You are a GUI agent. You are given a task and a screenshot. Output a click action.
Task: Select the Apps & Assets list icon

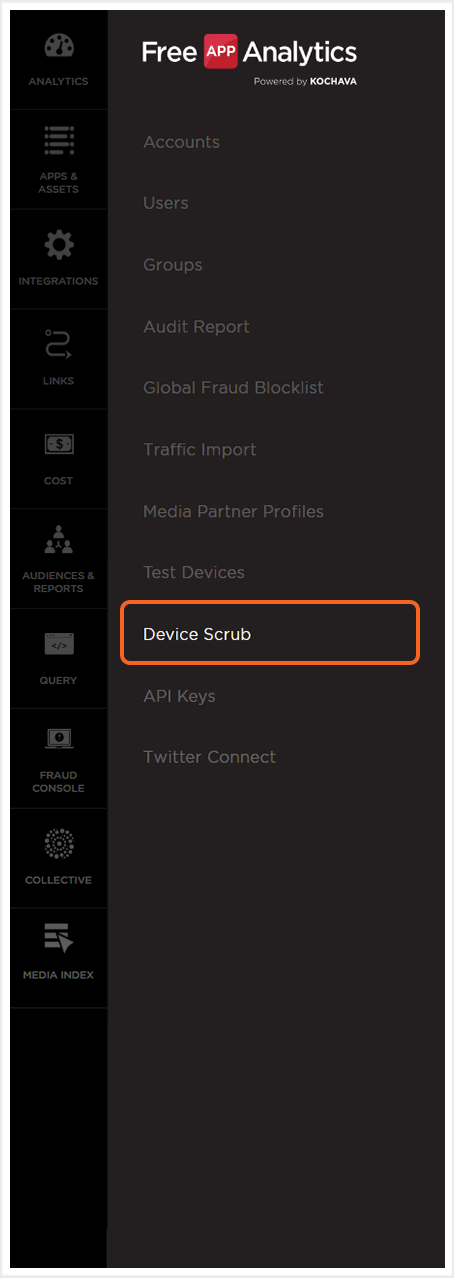pyautogui.click(x=58, y=141)
